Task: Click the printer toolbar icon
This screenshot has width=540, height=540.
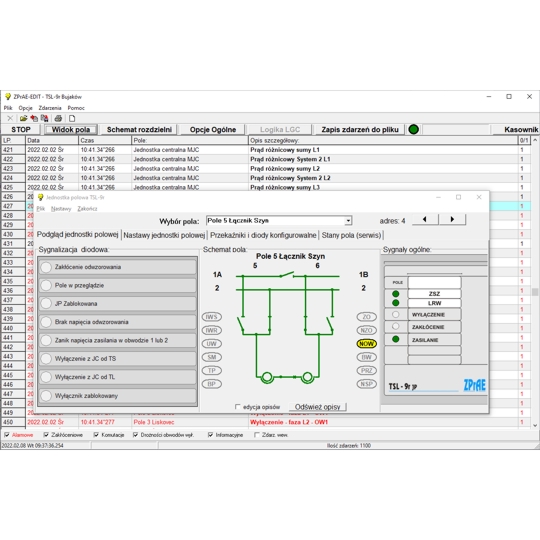Action: (x=58, y=118)
